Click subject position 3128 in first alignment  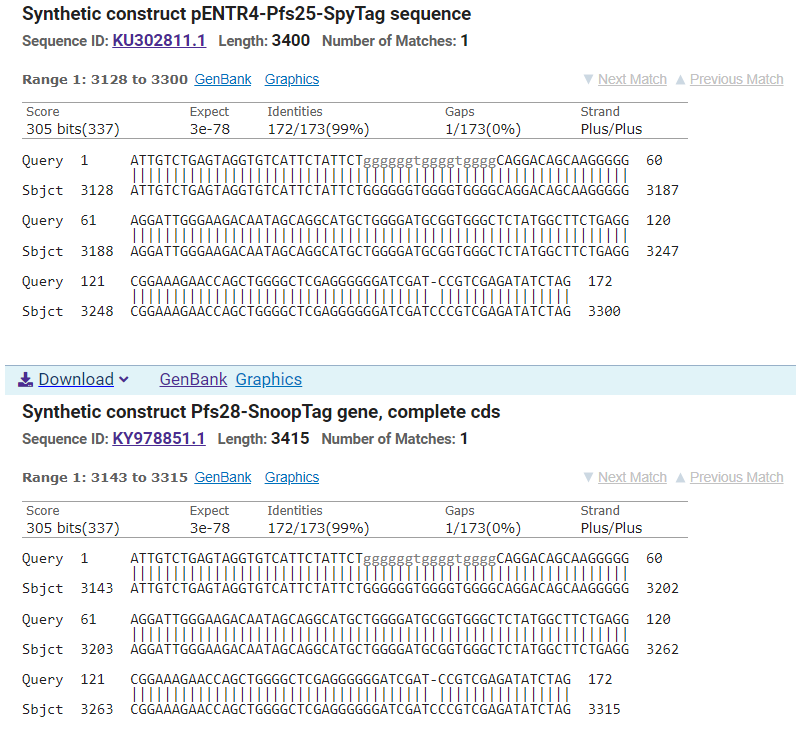click(97, 191)
